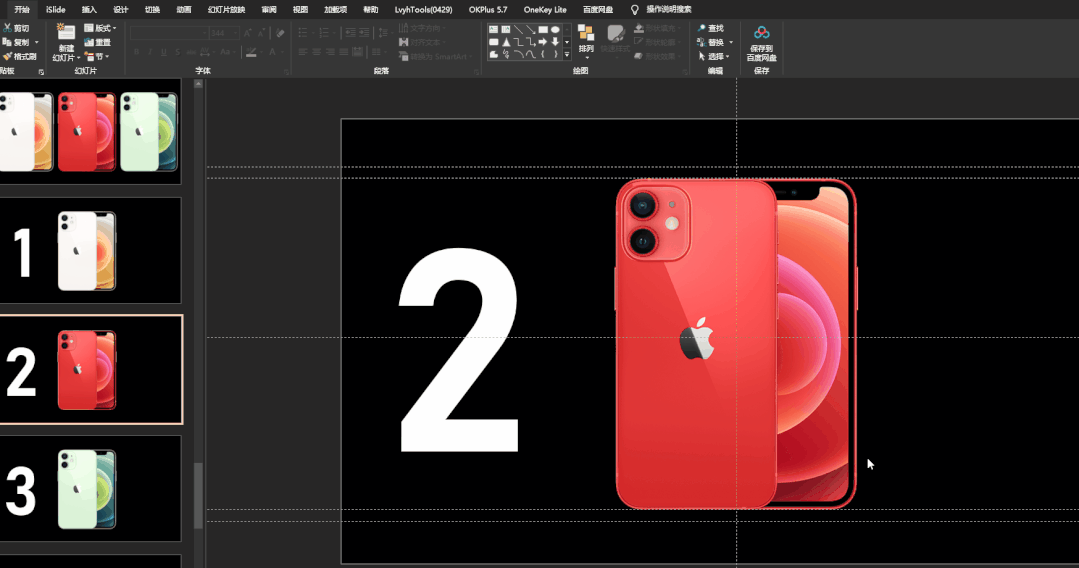Open the Slide Show (幻灯片放映) tab
This screenshot has width=1079, height=568.
pyautogui.click(x=226, y=10)
